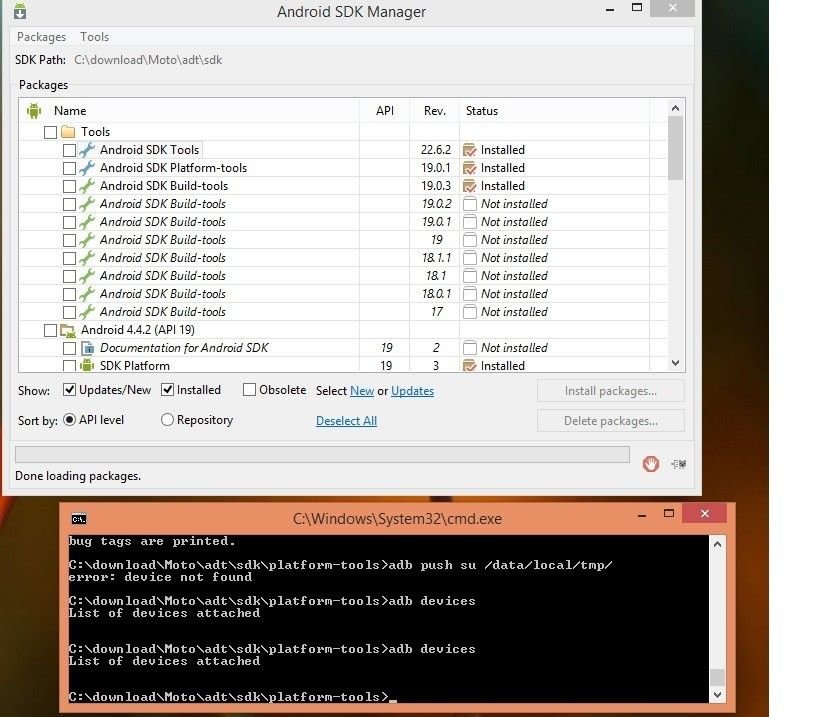The width and height of the screenshot is (819, 717).
Task: Check the Android SDK Tools checkbox
Action: tap(69, 150)
